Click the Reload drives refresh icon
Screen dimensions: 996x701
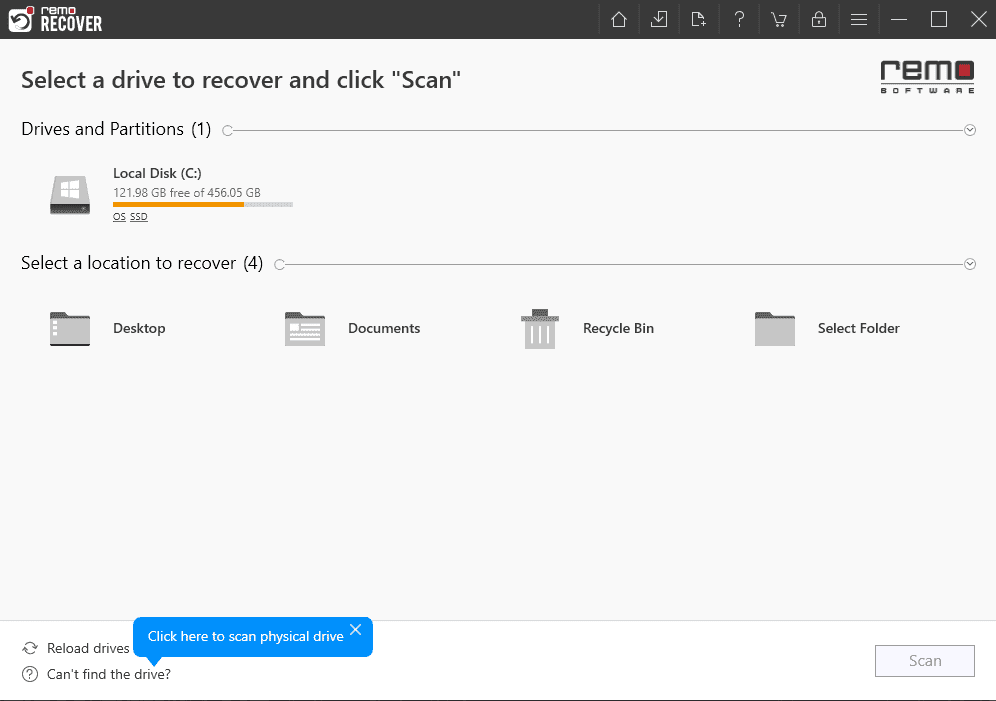point(30,648)
